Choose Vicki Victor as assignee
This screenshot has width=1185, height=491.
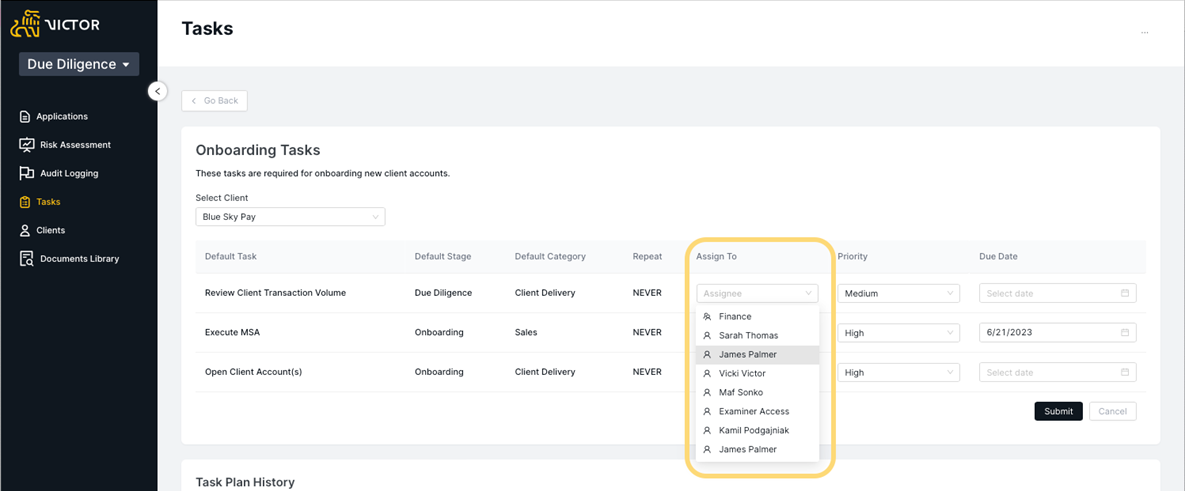point(757,373)
